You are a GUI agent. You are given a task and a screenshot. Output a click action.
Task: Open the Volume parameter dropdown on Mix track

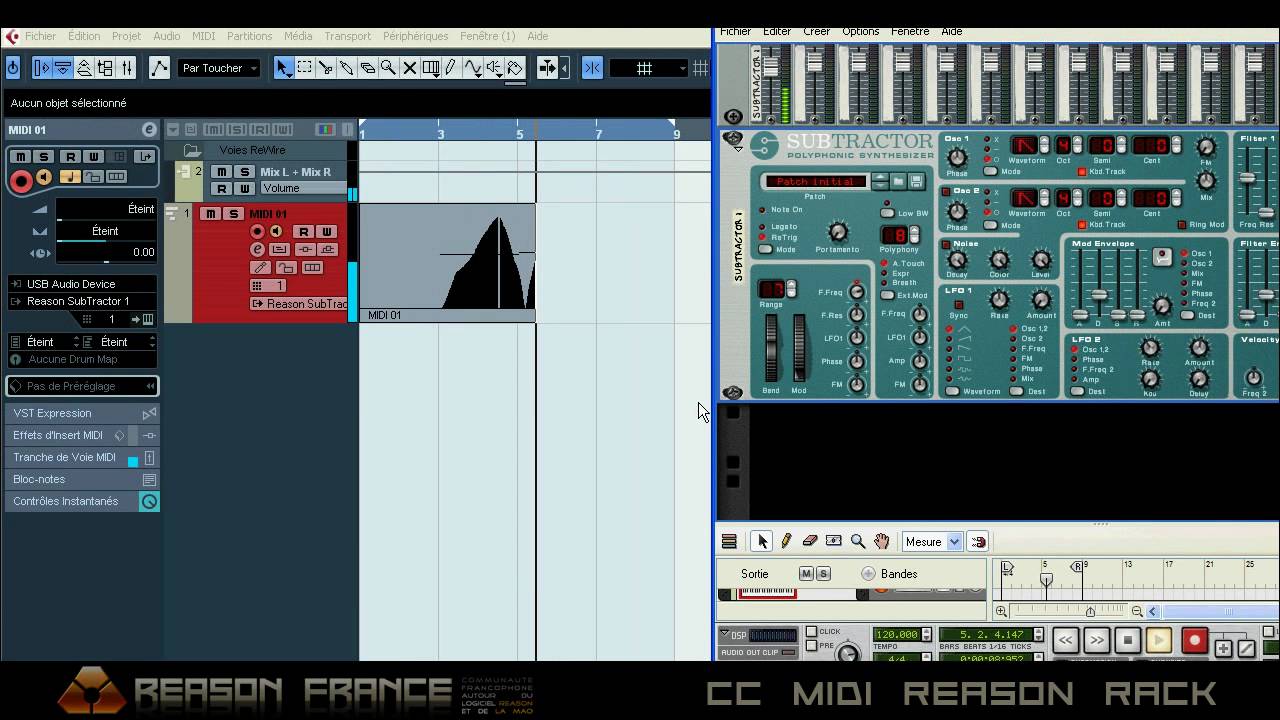[303, 188]
